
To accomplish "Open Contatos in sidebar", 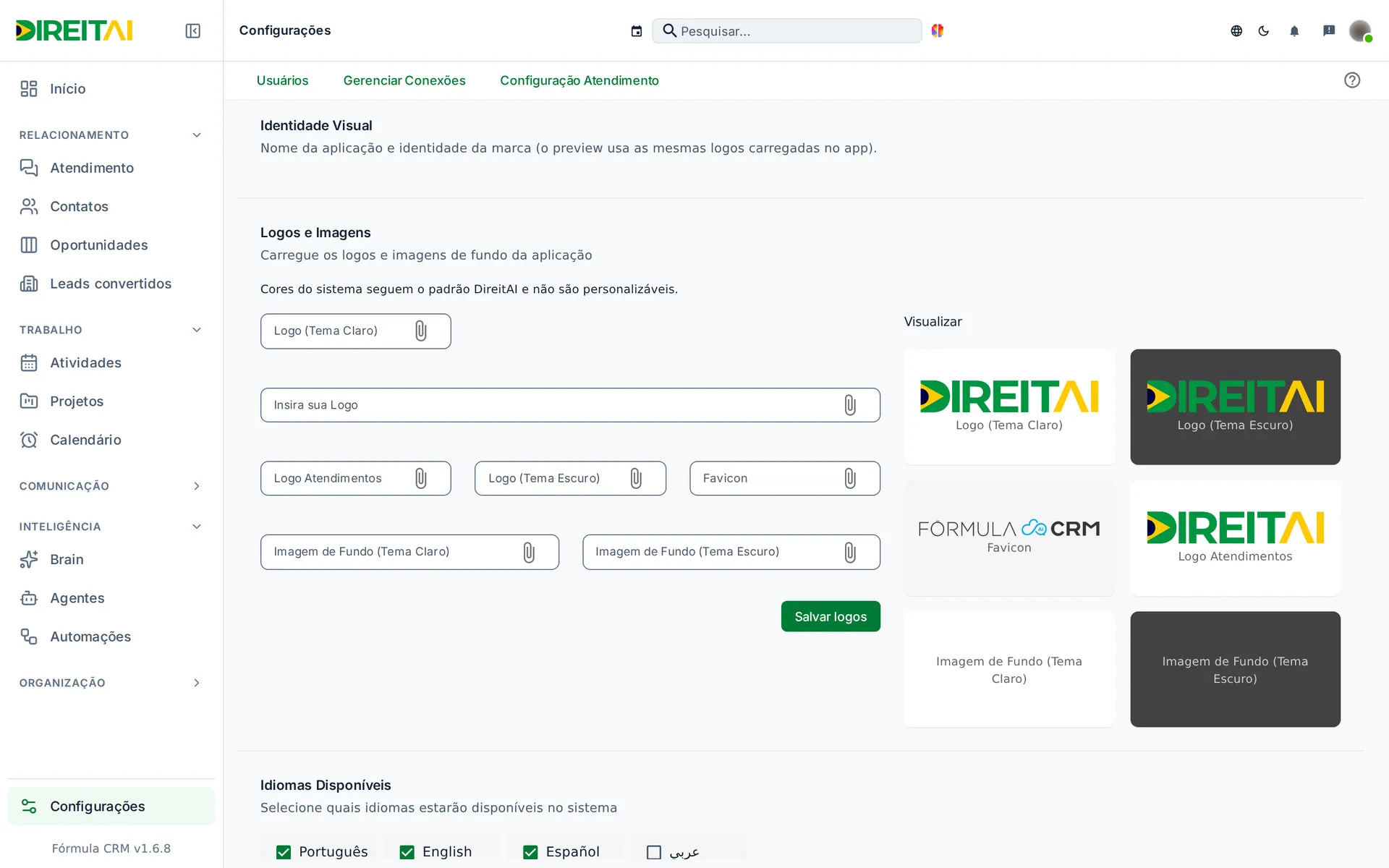I will point(111,207).
